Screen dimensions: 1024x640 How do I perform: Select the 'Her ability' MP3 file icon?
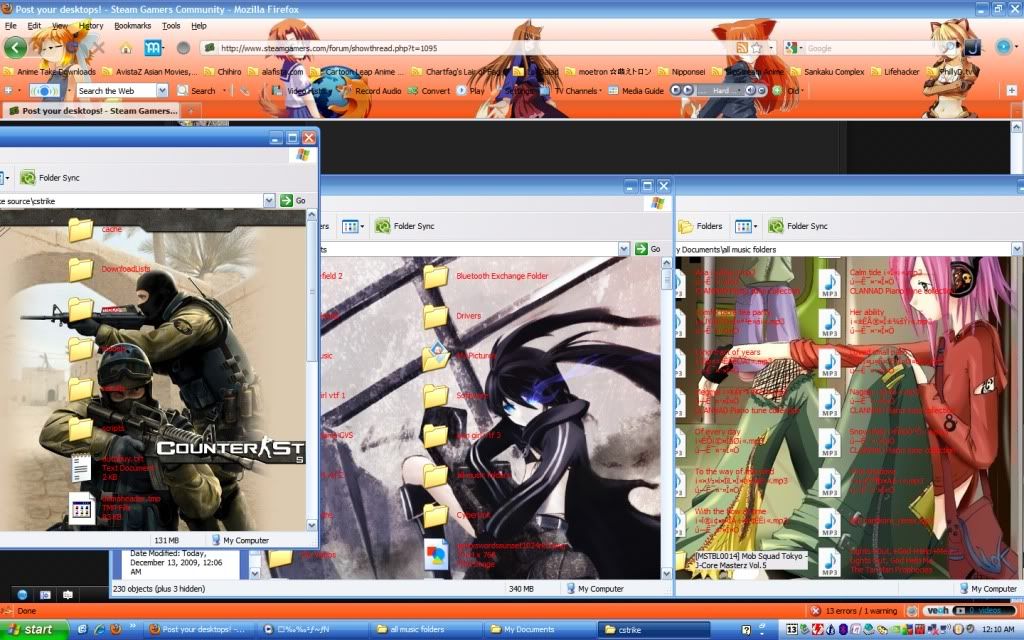(829, 323)
